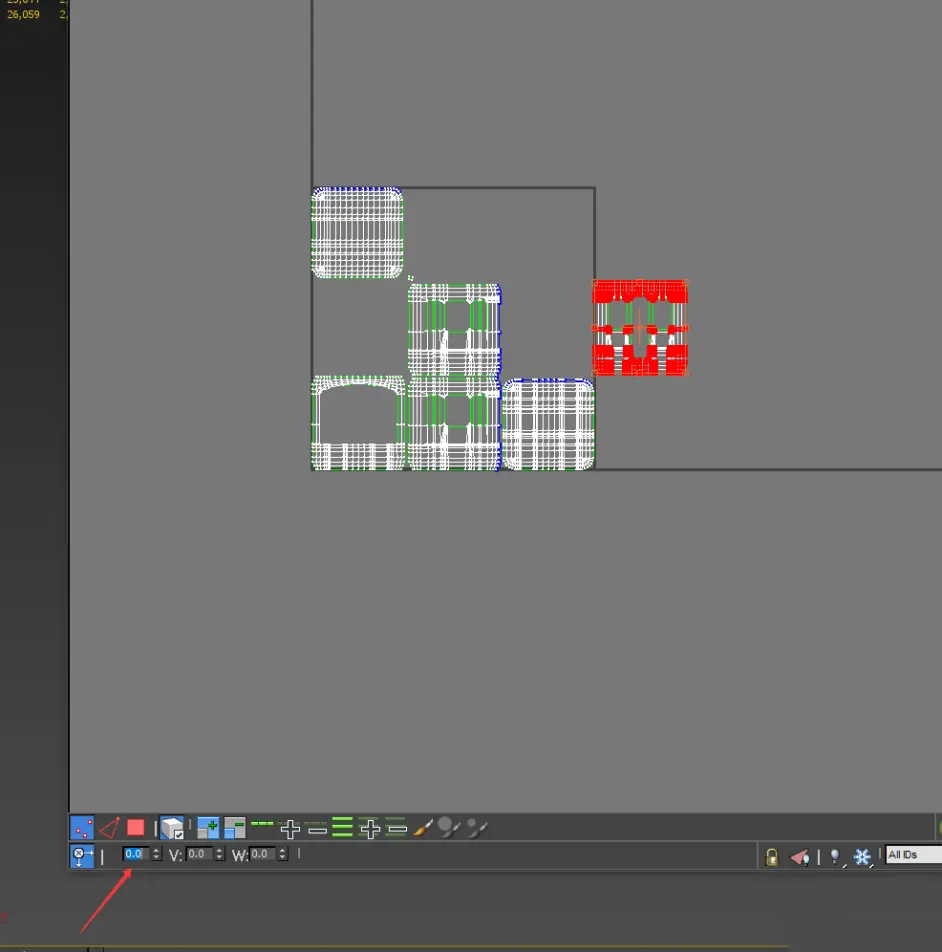Select the red highlighted UV cluster
The height and width of the screenshot is (952, 942).
pyautogui.click(x=640, y=328)
